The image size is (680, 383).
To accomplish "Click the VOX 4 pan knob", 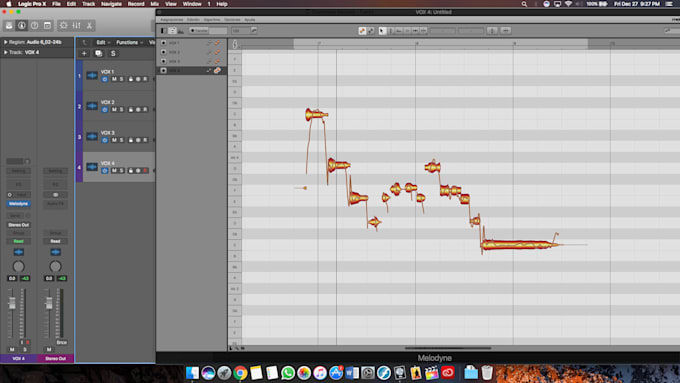I will pos(18,266).
